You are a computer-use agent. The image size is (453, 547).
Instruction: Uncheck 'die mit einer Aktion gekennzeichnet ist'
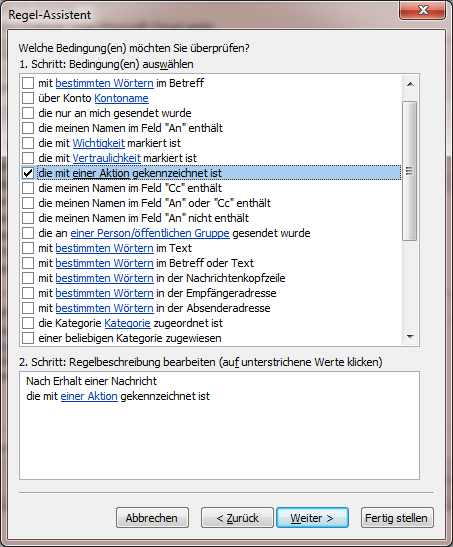pos(28,173)
